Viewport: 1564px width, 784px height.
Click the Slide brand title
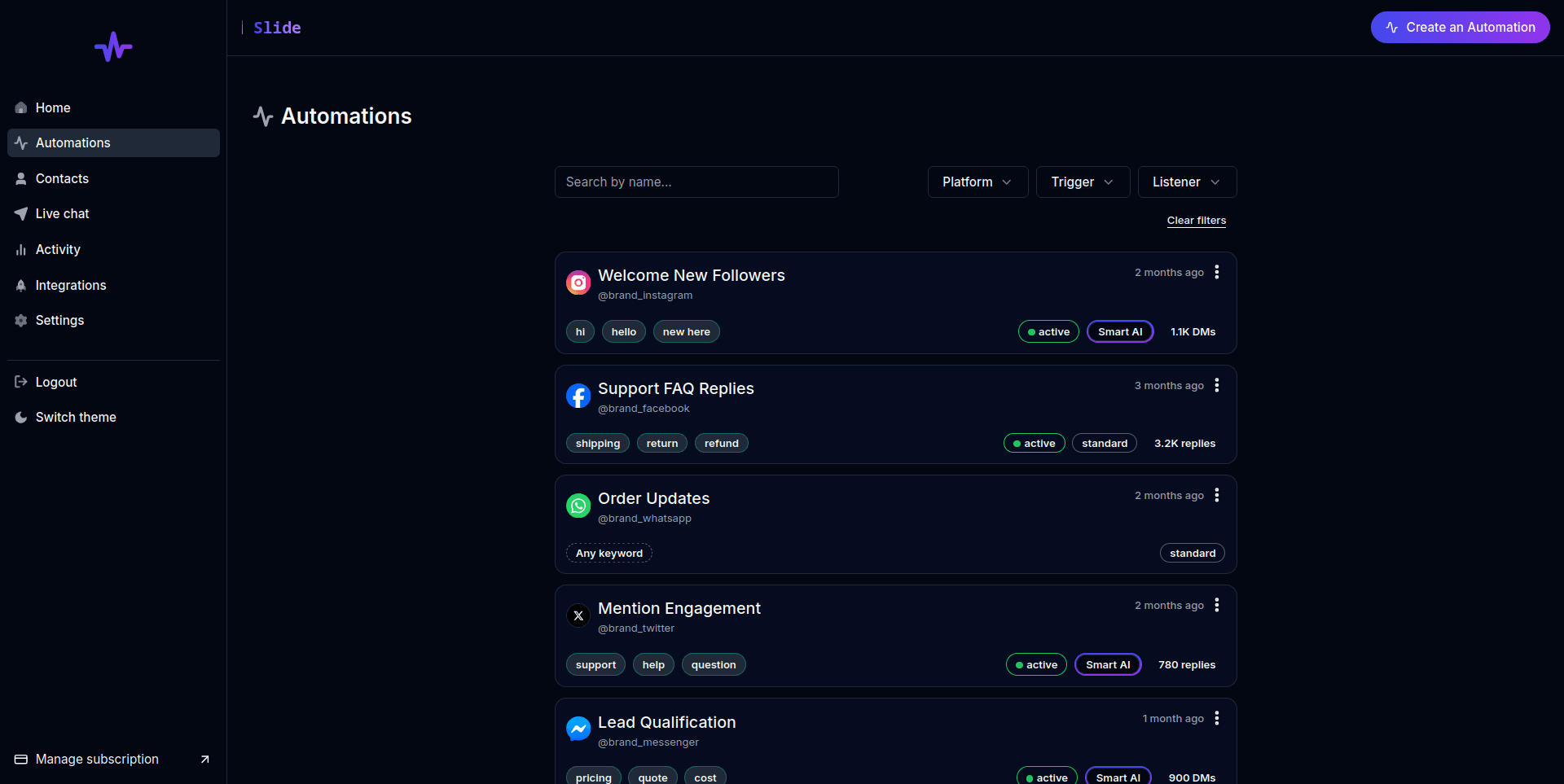[x=277, y=28]
